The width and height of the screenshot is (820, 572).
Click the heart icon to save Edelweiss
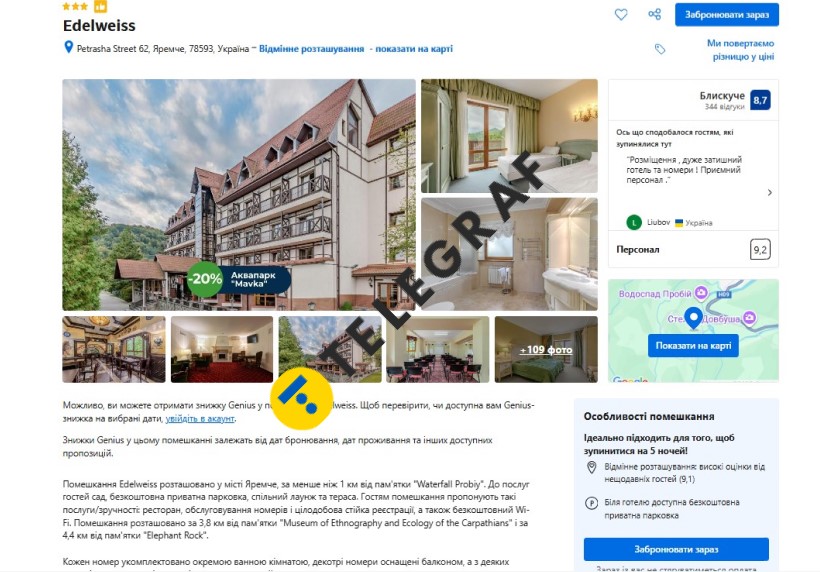(x=621, y=15)
